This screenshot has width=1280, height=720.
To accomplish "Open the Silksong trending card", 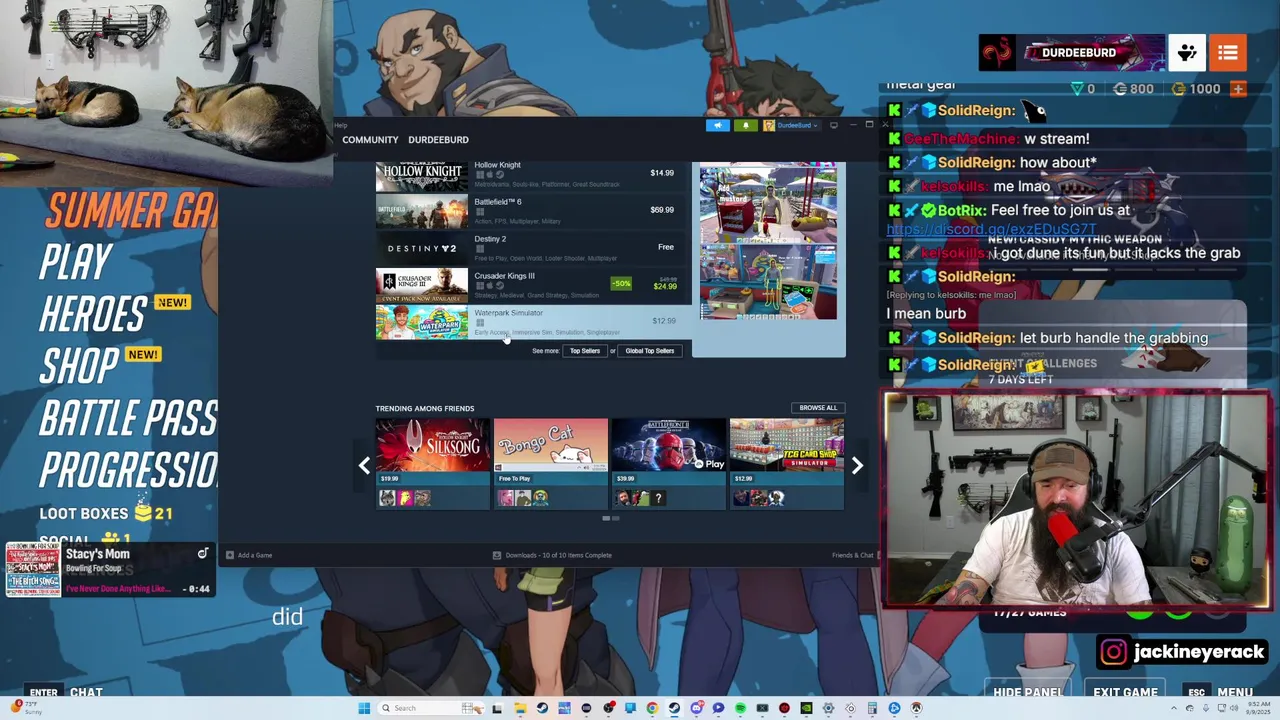I will (432, 464).
